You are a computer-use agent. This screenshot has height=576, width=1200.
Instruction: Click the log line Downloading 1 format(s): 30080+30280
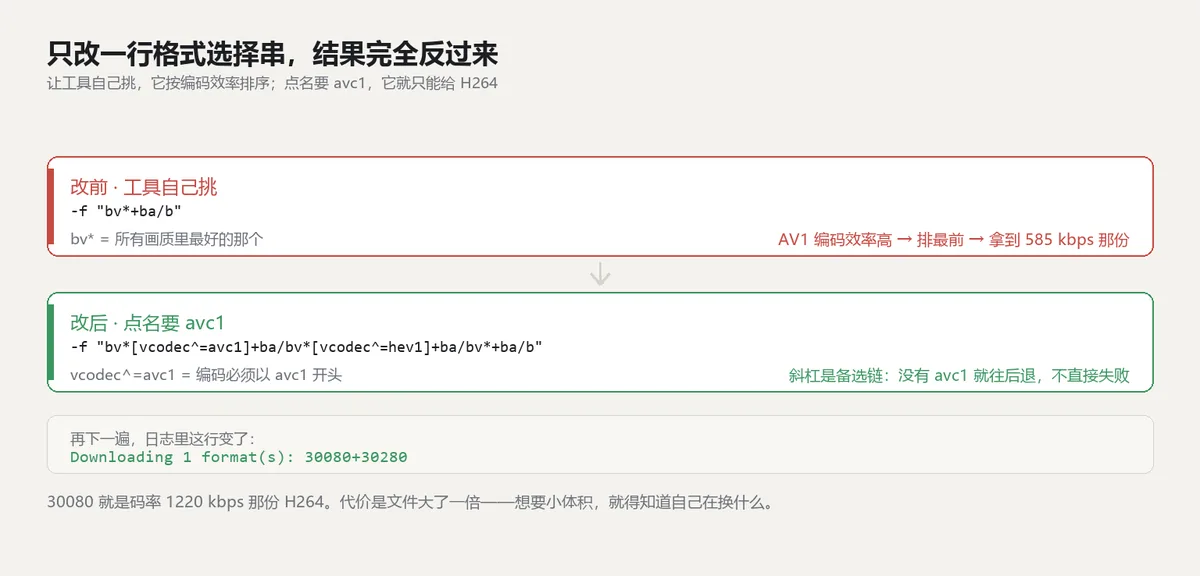point(239,457)
